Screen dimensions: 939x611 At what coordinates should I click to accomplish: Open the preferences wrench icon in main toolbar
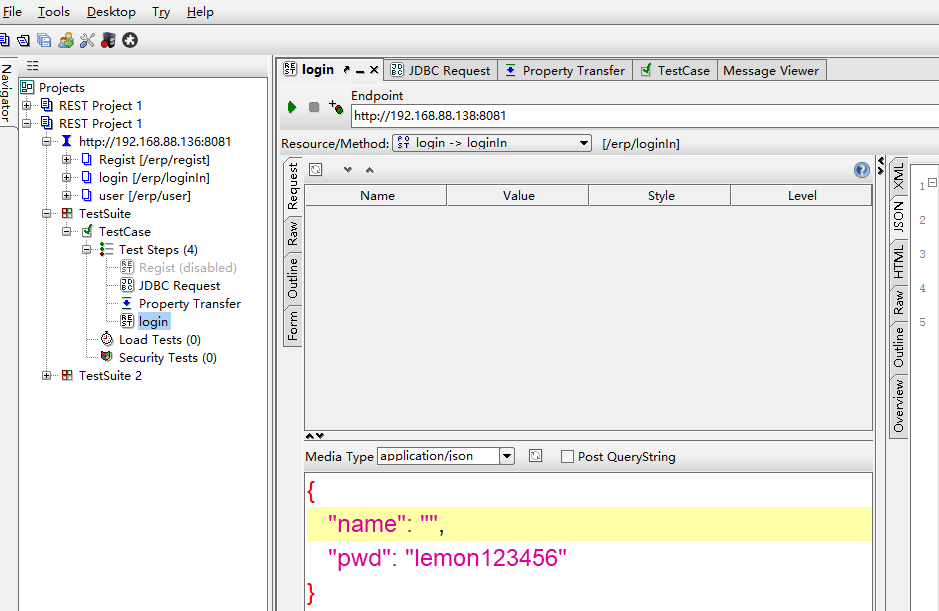[87, 40]
